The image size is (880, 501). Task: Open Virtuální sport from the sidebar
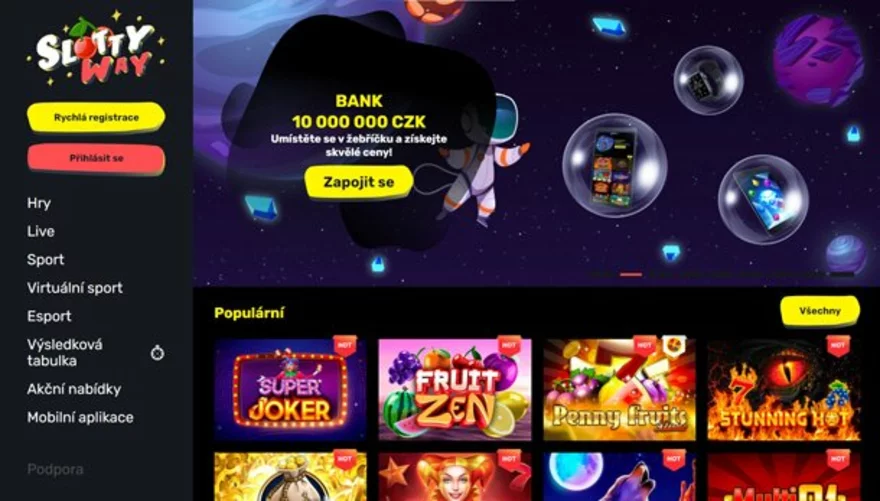pyautogui.click(x=75, y=288)
